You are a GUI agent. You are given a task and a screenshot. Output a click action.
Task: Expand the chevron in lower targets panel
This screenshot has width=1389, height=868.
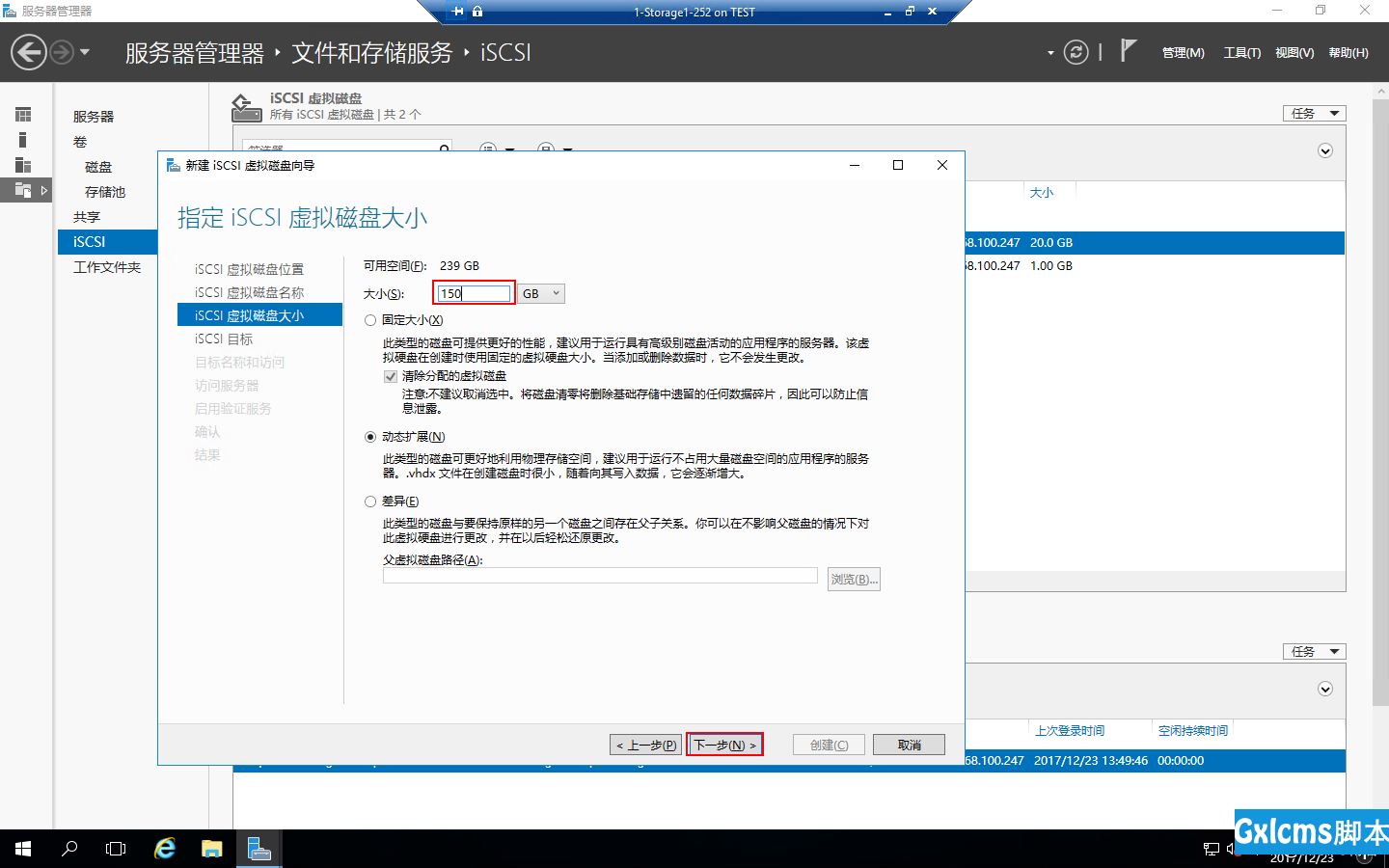[1325, 689]
